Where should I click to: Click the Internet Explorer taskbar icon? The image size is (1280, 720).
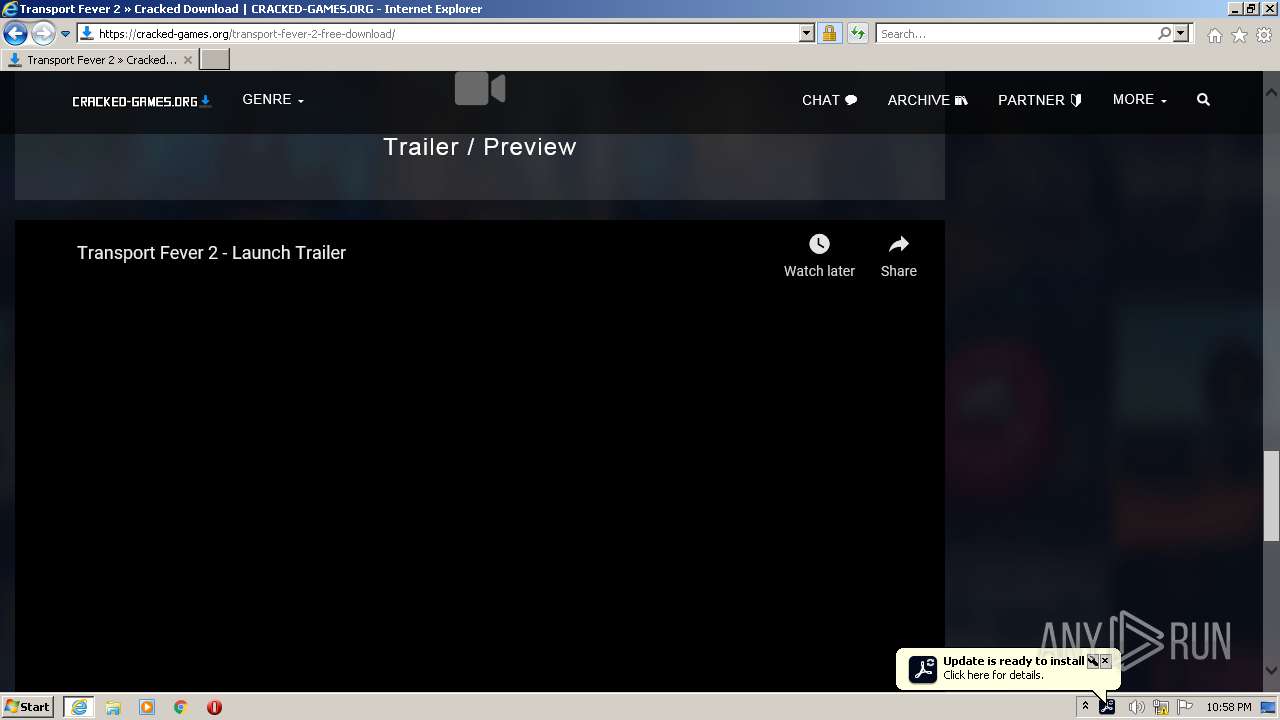coord(79,707)
